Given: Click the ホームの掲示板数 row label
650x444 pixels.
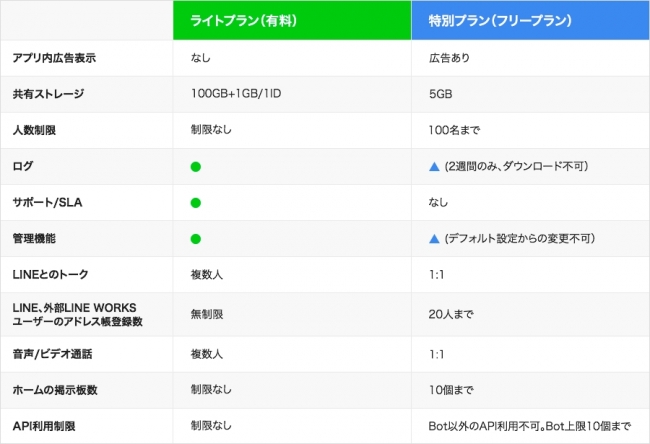Looking at the screenshot, I should coord(55,390).
